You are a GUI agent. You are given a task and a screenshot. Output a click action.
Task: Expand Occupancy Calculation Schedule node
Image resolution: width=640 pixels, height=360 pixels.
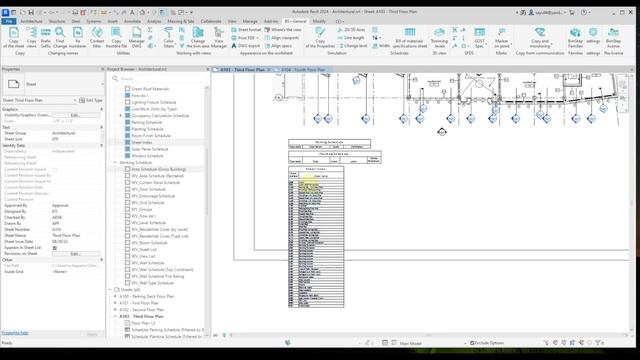(120, 116)
